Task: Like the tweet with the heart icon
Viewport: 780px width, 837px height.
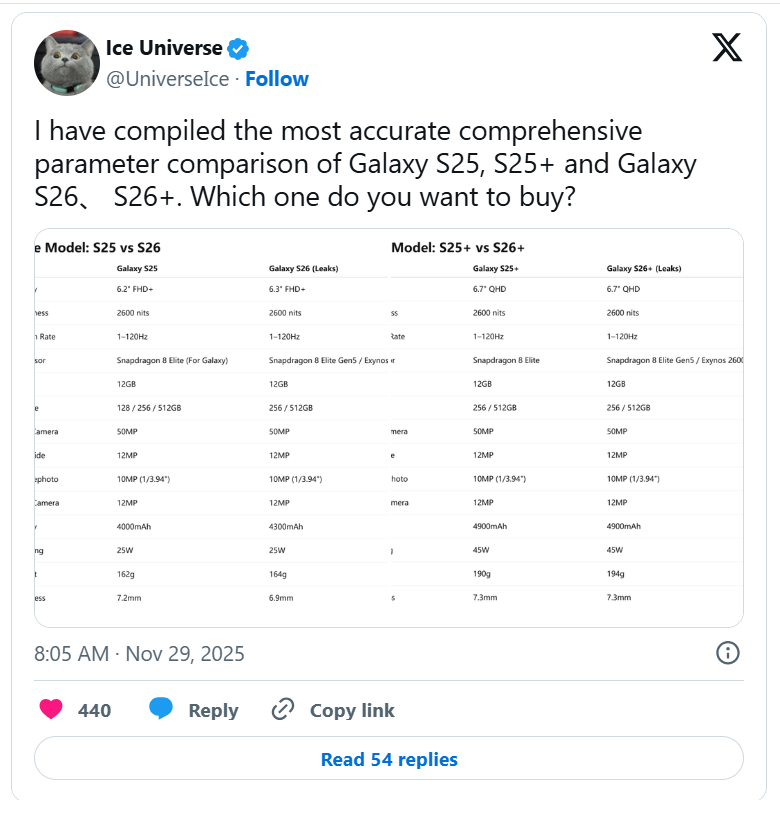Action: [51, 710]
